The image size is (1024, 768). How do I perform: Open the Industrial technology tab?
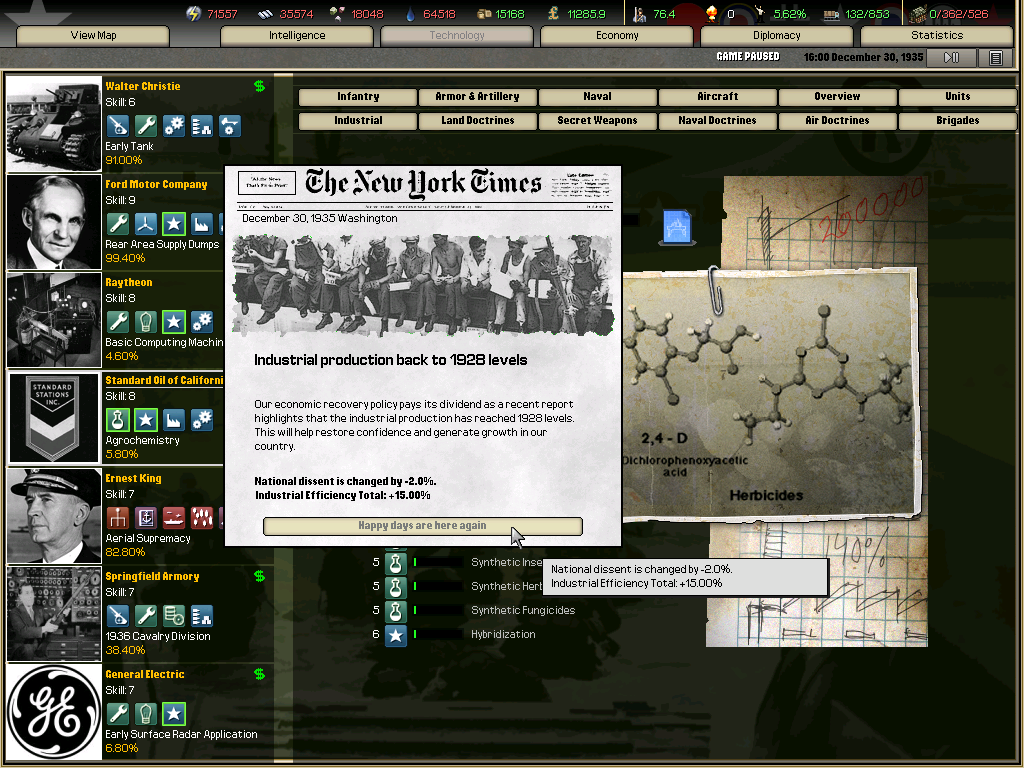tap(358, 120)
